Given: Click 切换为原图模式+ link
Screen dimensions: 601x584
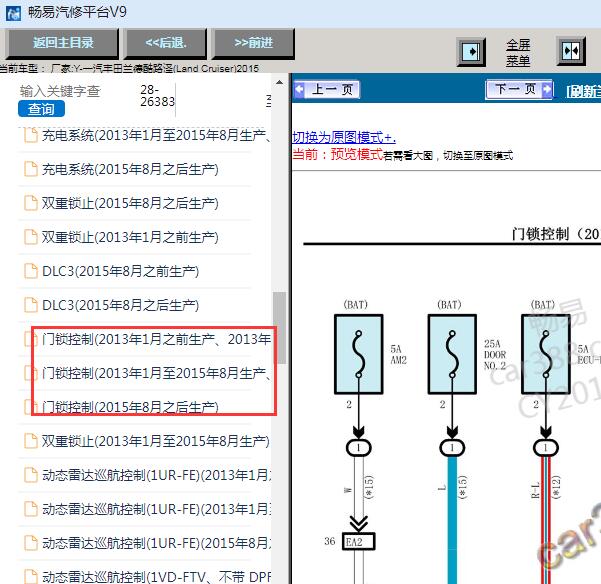Looking at the screenshot, I should pyautogui.click(x=344, y=137).
